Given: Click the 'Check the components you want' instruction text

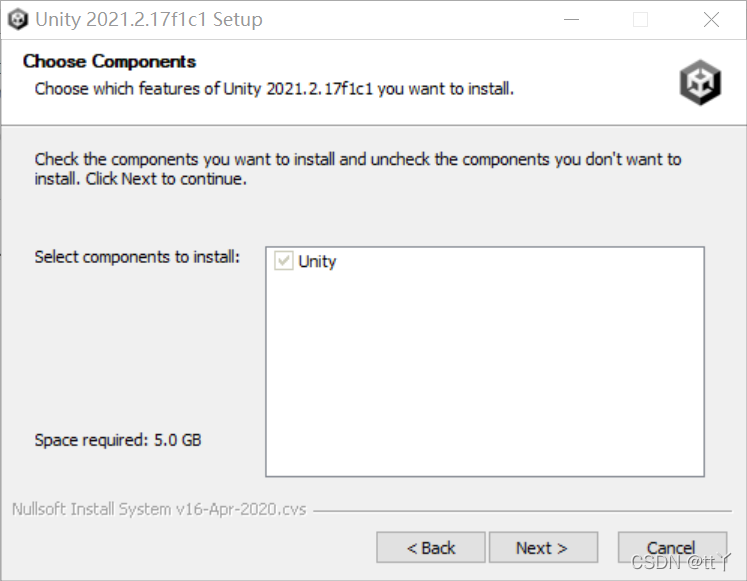Looking at the screenshot, I should click(x=358, y=169).
